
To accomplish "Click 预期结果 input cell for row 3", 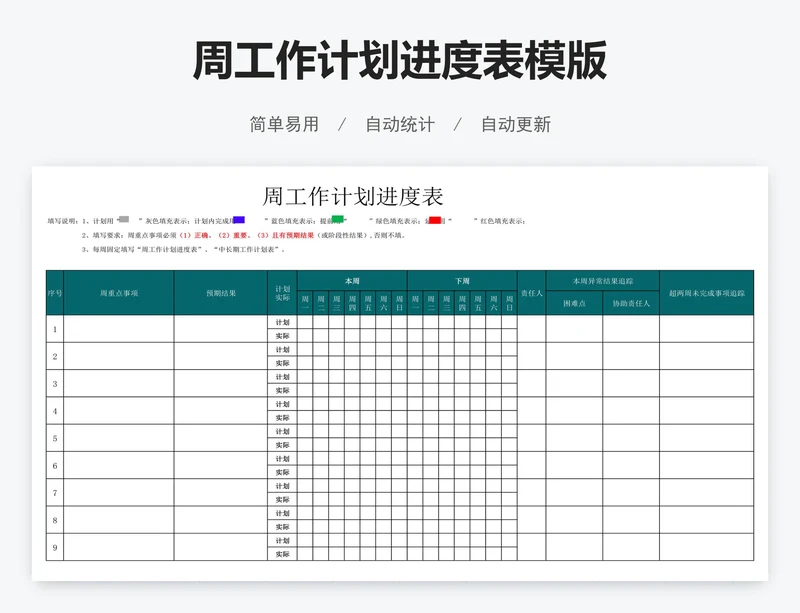I will pyautogui.click(x=221, y=384).
